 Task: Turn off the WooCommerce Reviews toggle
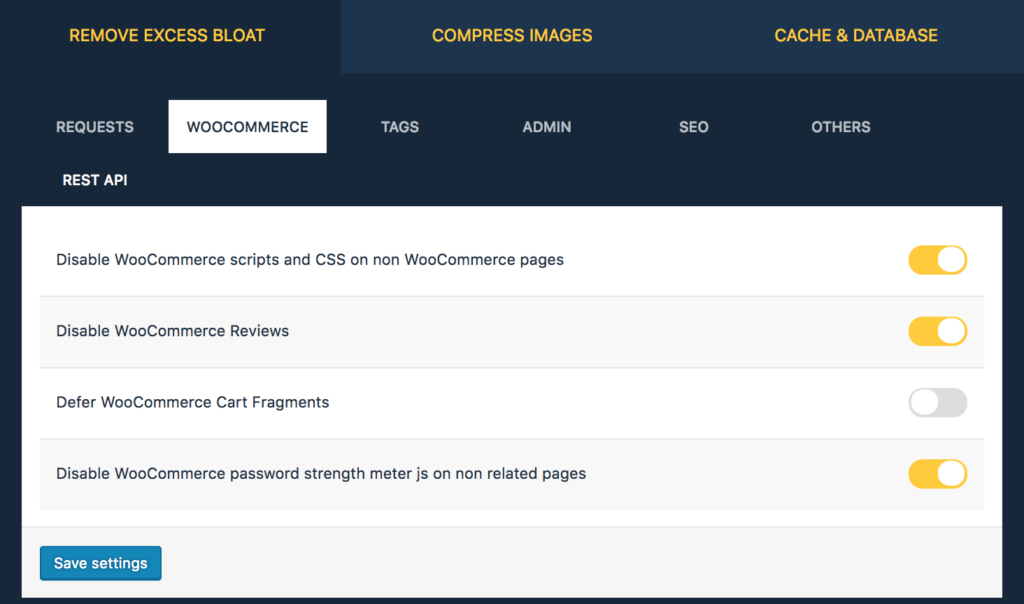click(x=937, y=331)
